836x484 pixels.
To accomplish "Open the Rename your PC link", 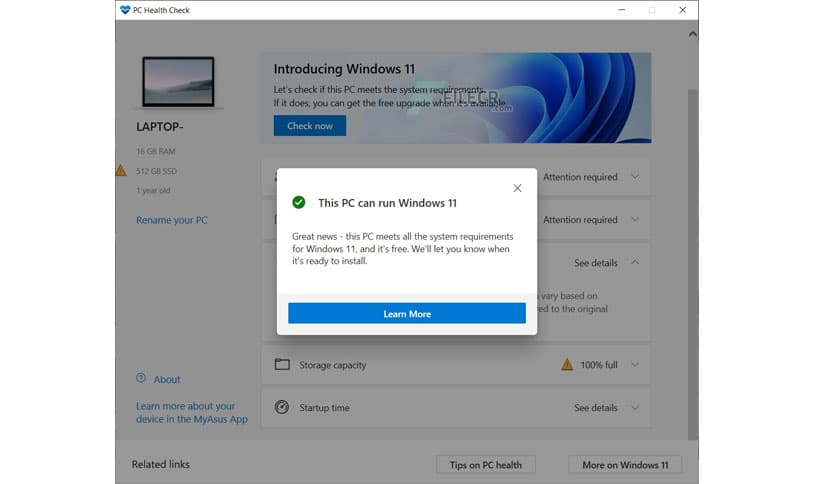I will tap(172, 220).
